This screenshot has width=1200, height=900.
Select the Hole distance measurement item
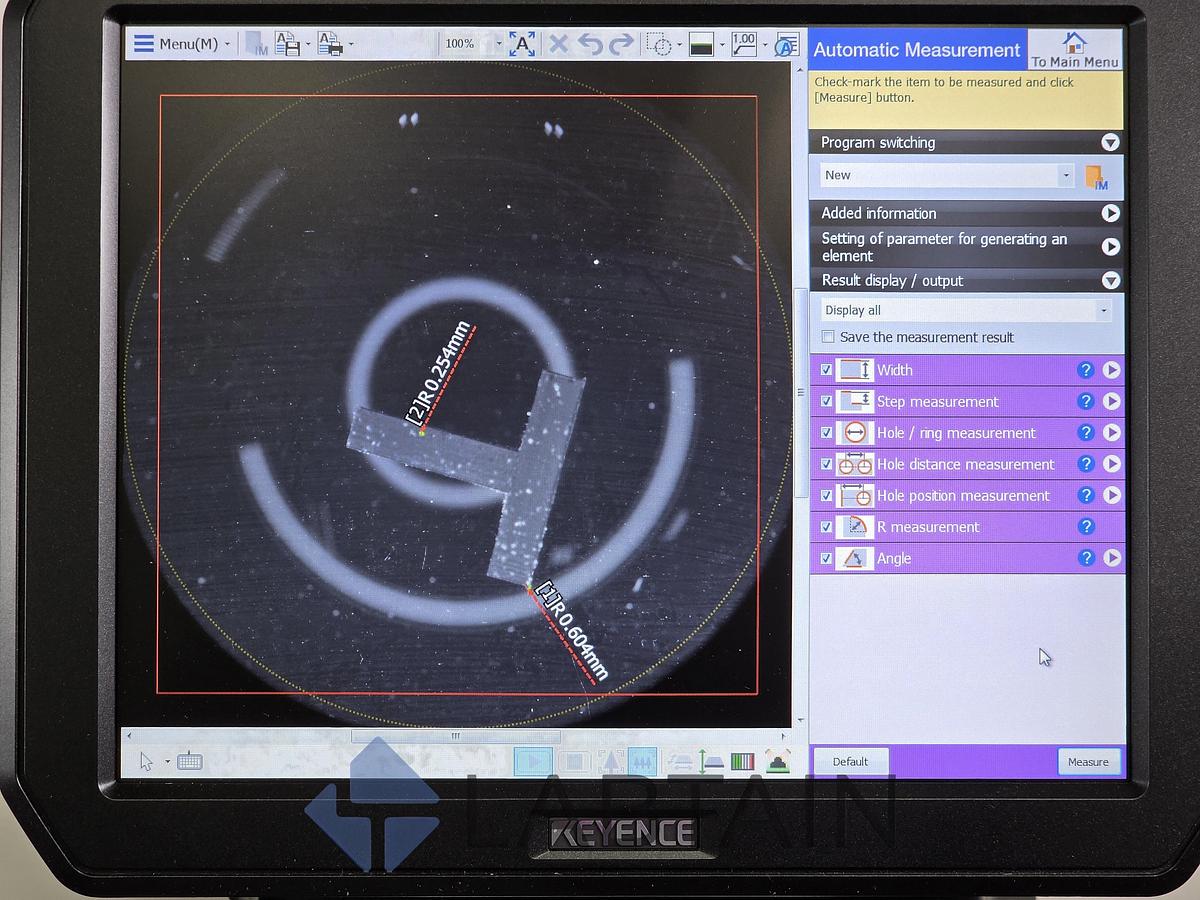967,464
